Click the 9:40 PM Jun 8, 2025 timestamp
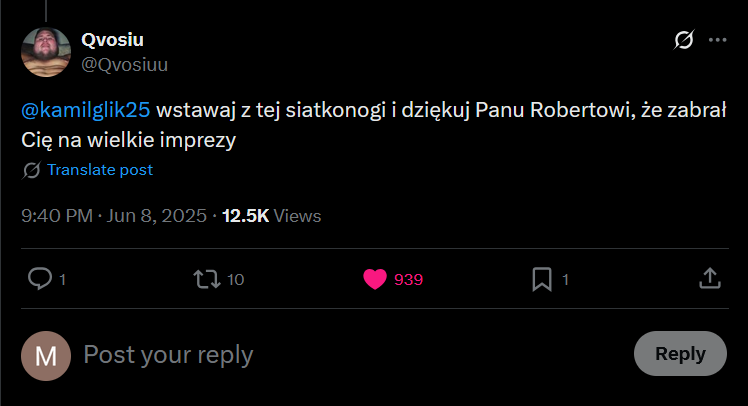Screen dimensions: 748x406 pos(114,216)
